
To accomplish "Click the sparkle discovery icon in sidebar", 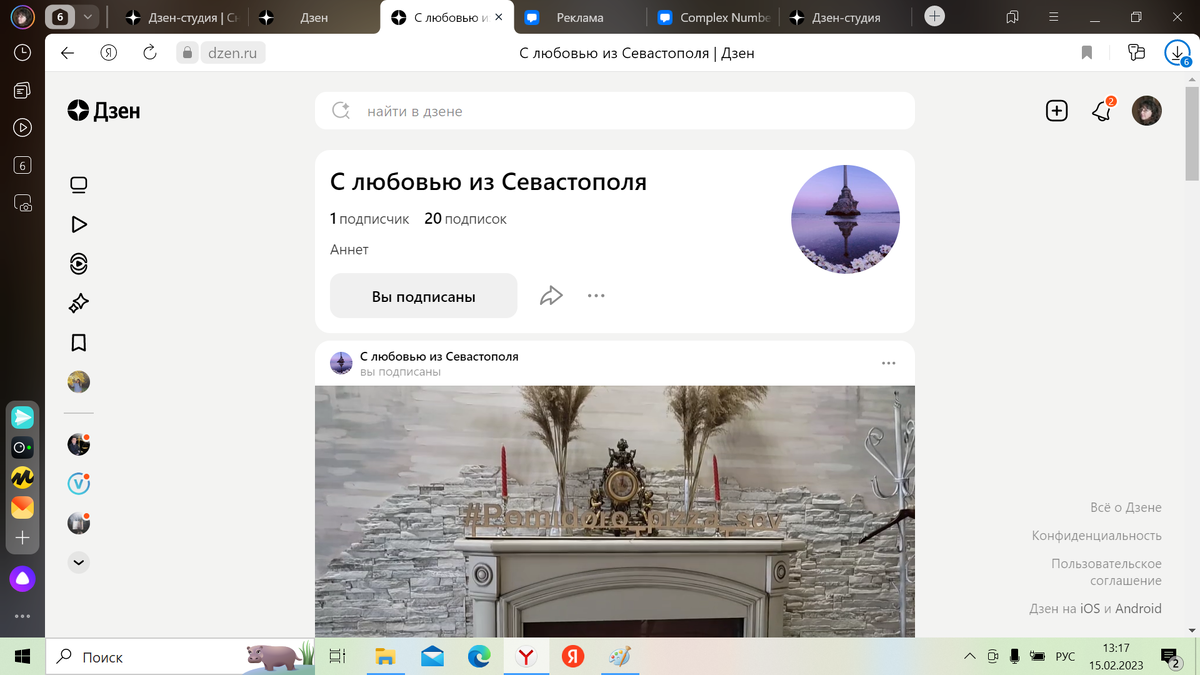I will pos(77,302).
